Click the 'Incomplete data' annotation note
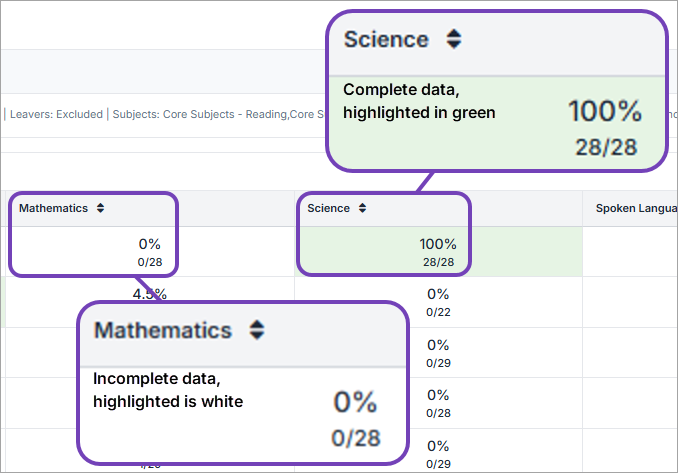 168,390
